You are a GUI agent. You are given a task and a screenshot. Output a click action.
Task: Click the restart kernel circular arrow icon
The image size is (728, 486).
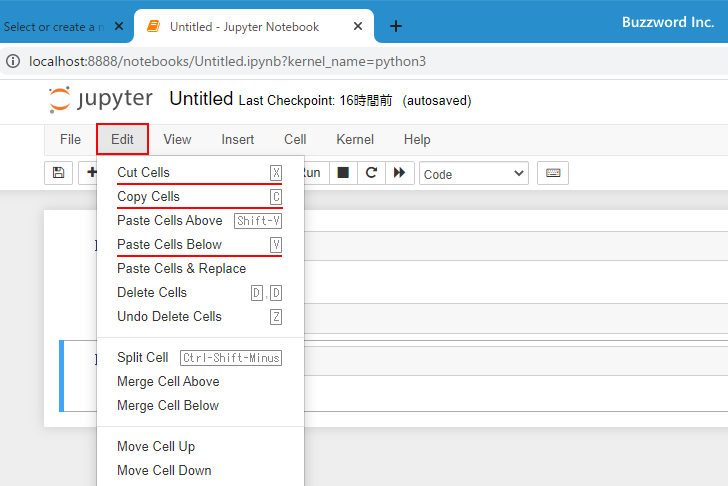coord(371,173)
